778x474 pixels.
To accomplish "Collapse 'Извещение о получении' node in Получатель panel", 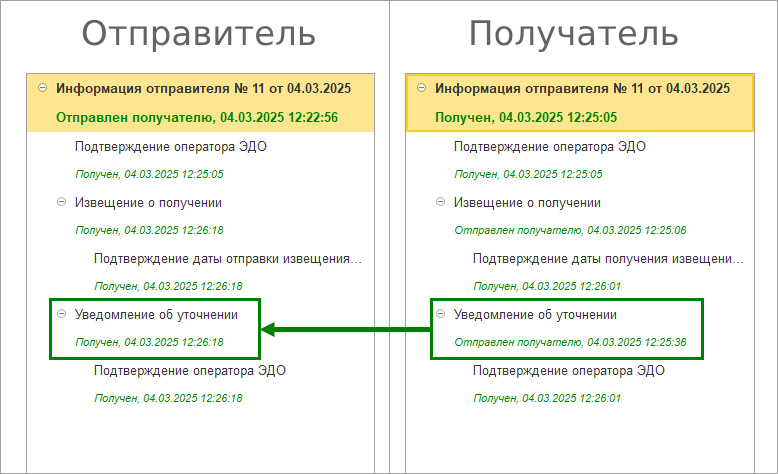I will pos(440,202).
